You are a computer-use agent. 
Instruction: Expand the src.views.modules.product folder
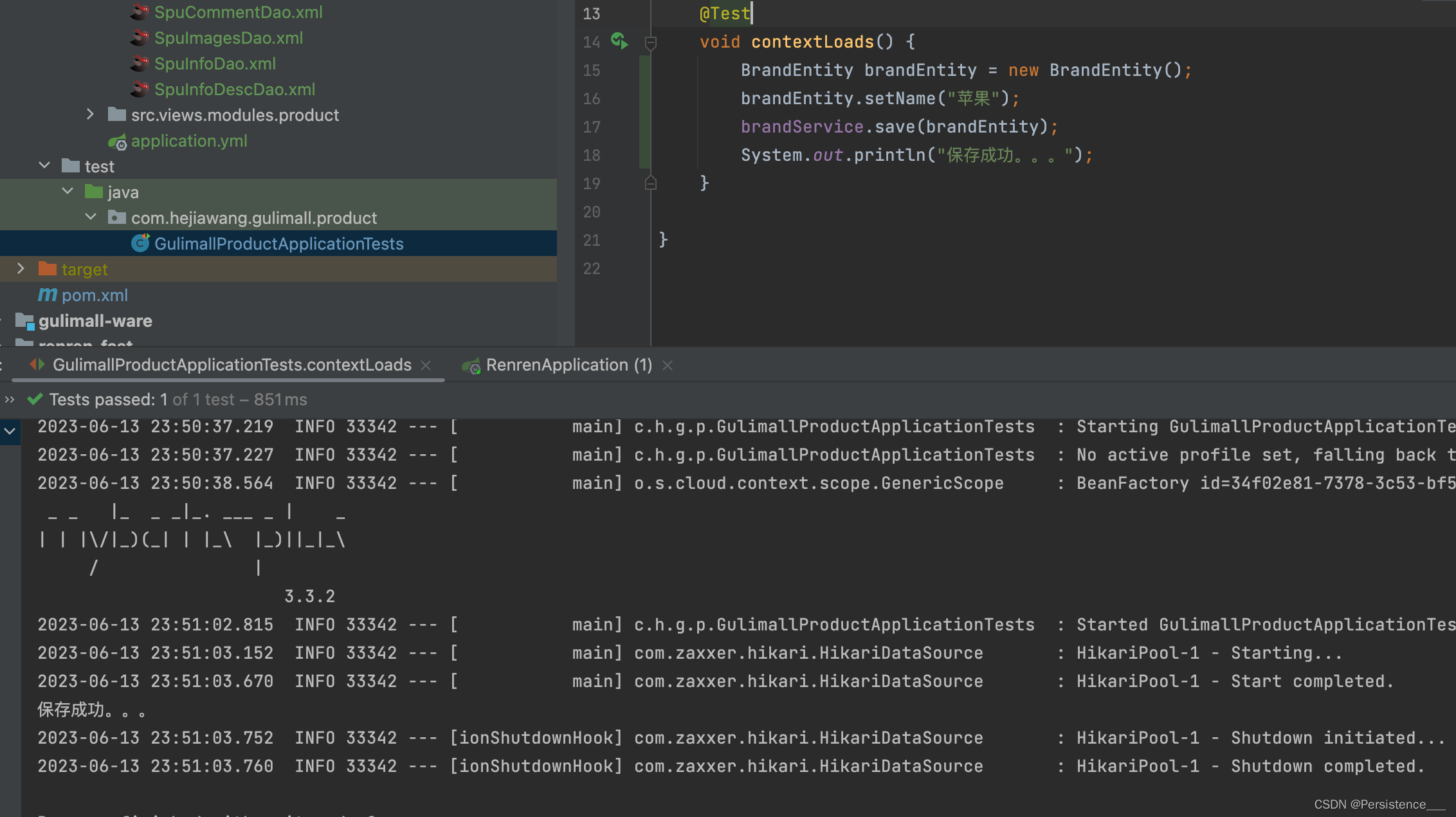pyautogui.click(x=90, y=115)
